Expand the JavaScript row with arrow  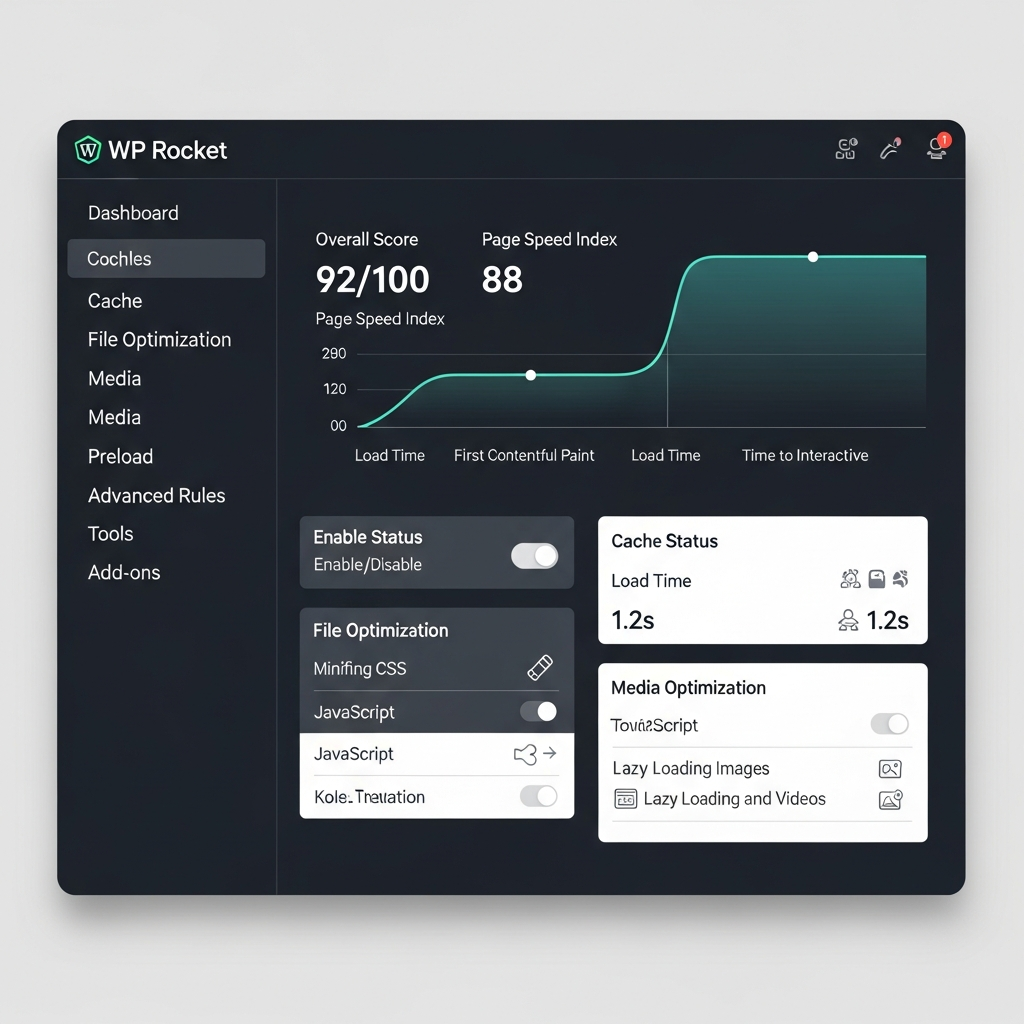point(535,754)
